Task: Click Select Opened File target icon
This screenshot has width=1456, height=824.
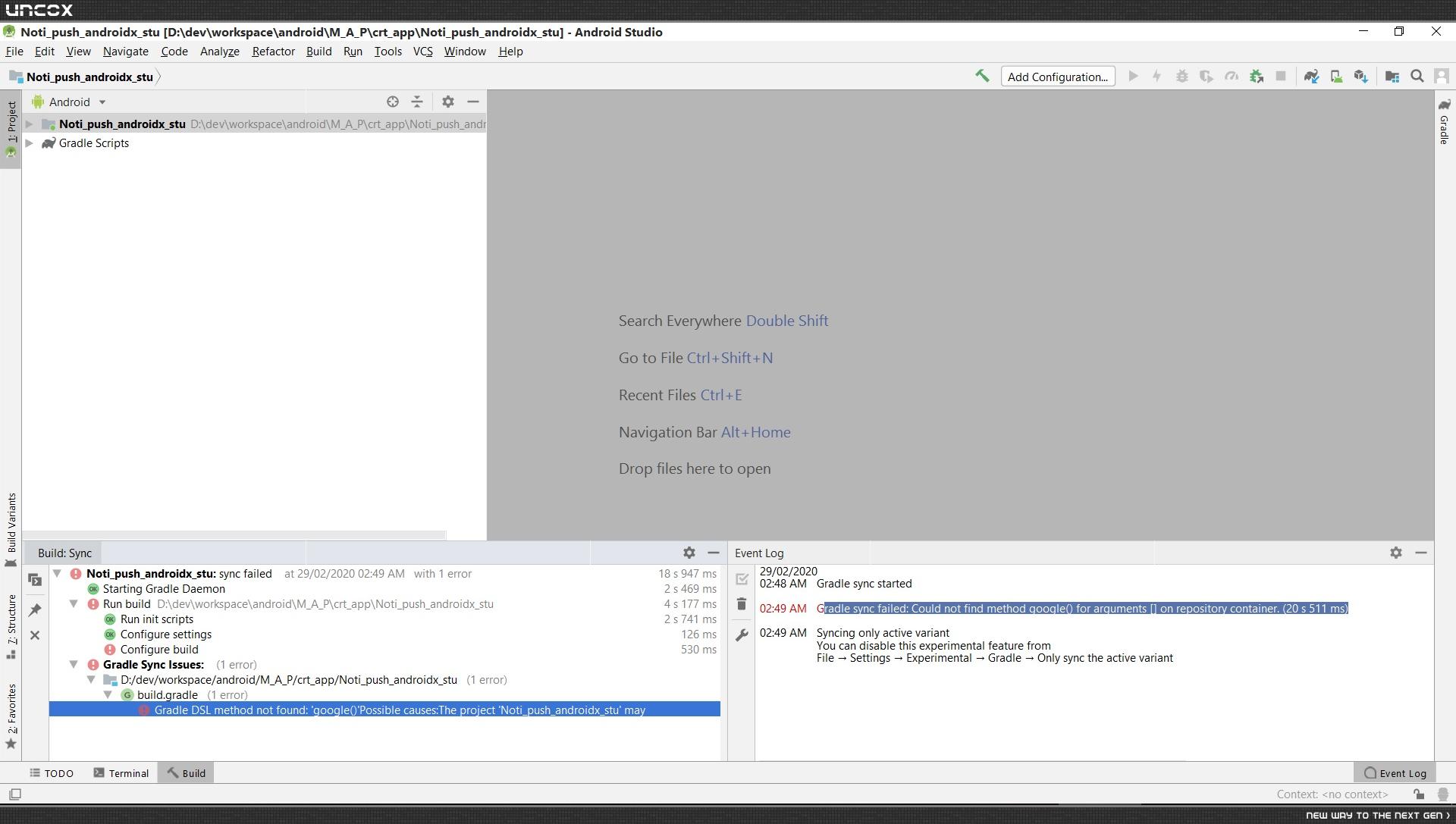Action: click(392, 102)
